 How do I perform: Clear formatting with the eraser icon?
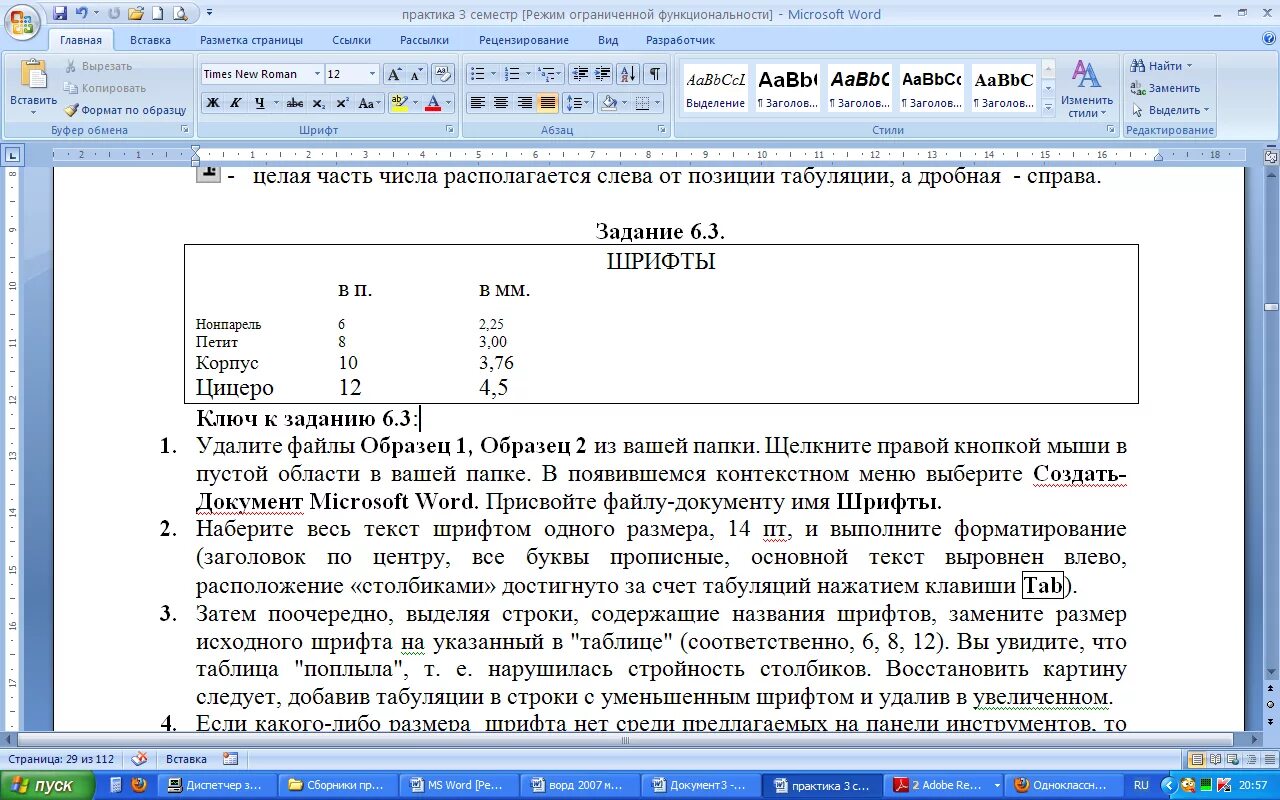click(x=444, y=74)
